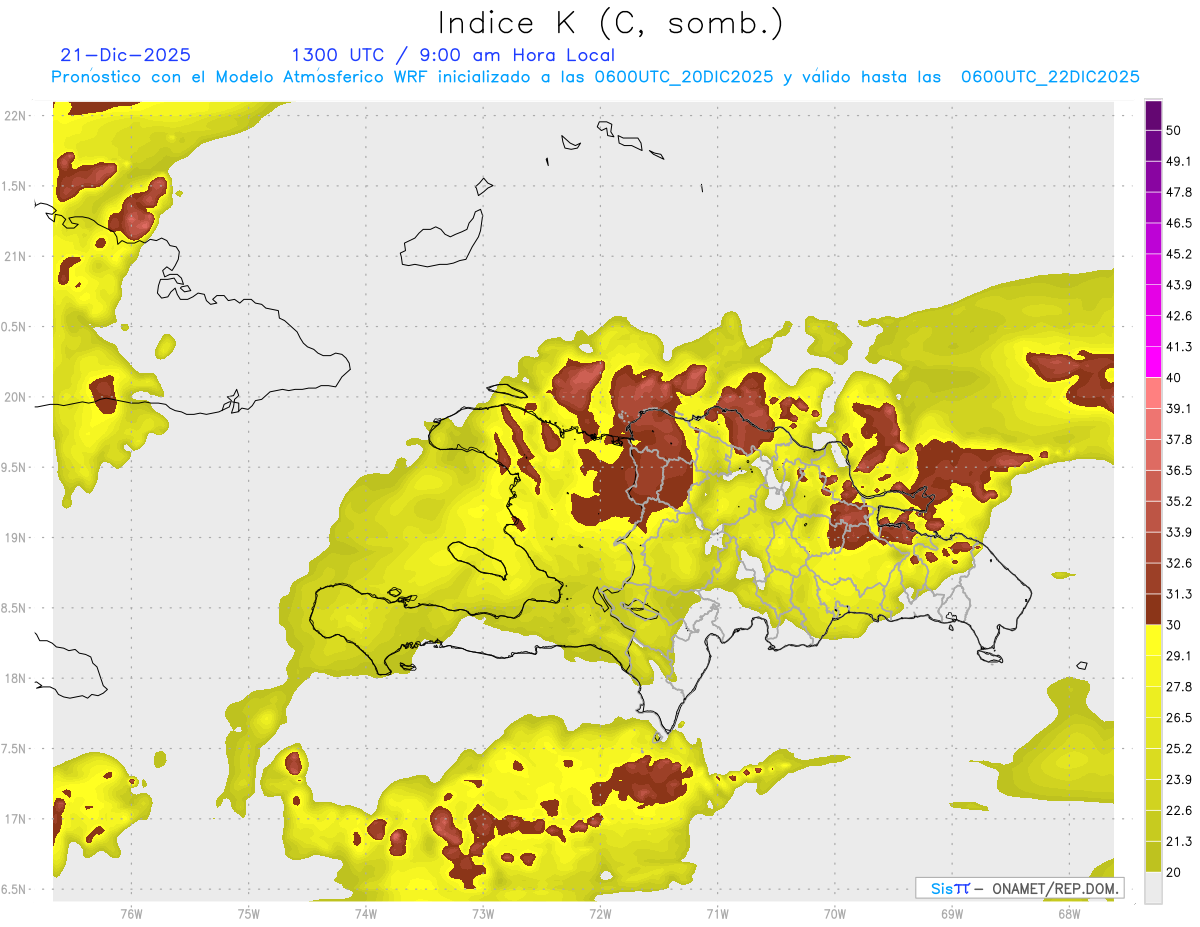Click the "26.5" value on the color scale
The image size is (1200, 927).
[1179, 718]
